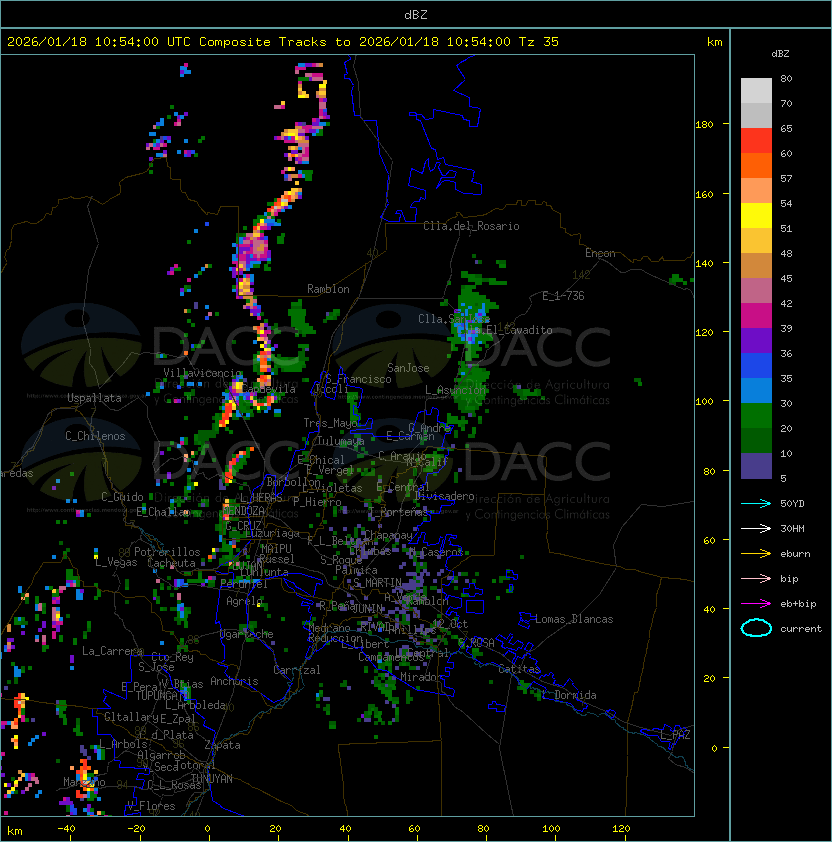Click the 'Villavicencio' place label
Screen dimensions: 832x842
[x=202, y=373]
